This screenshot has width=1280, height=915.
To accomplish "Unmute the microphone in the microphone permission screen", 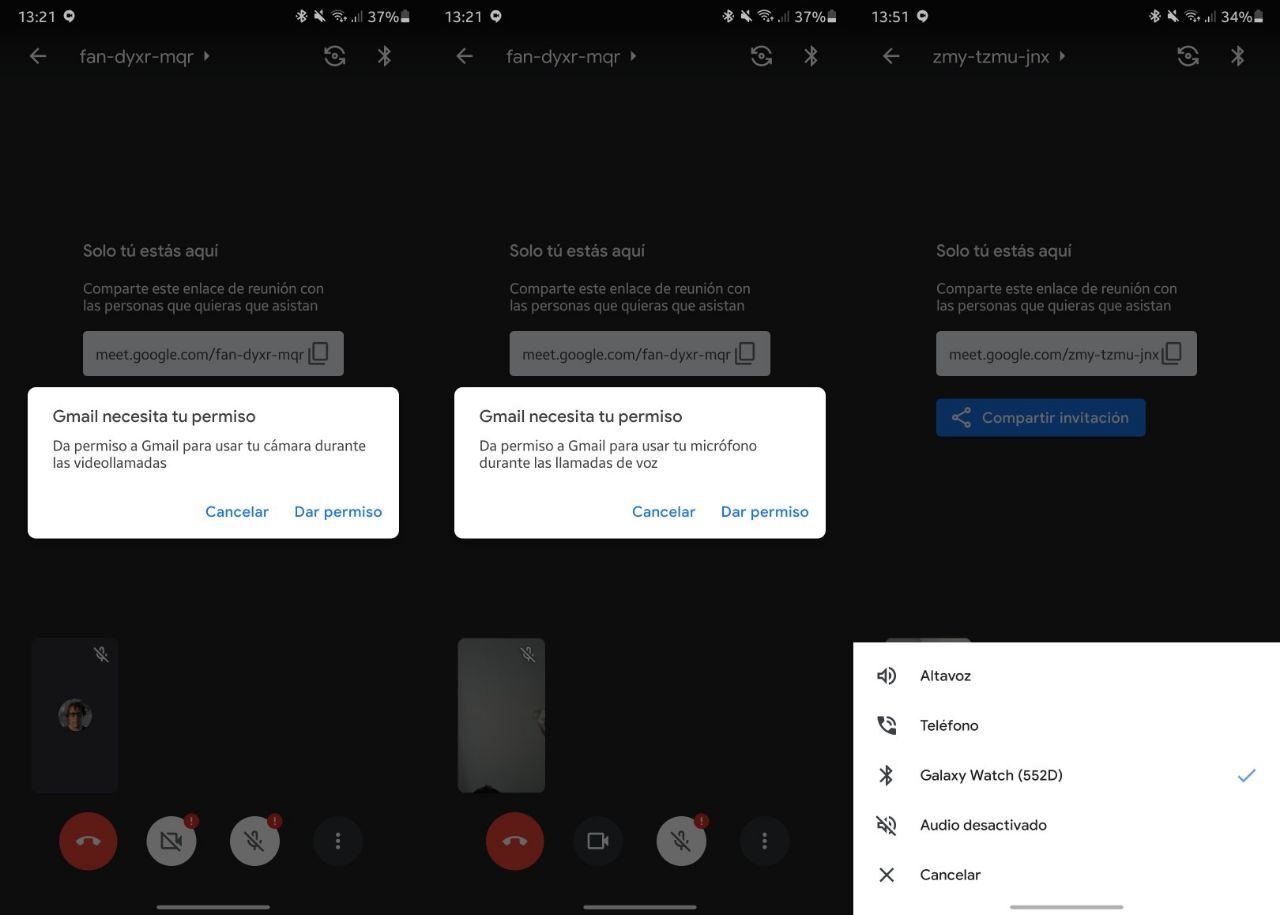I will pos(682,841).
